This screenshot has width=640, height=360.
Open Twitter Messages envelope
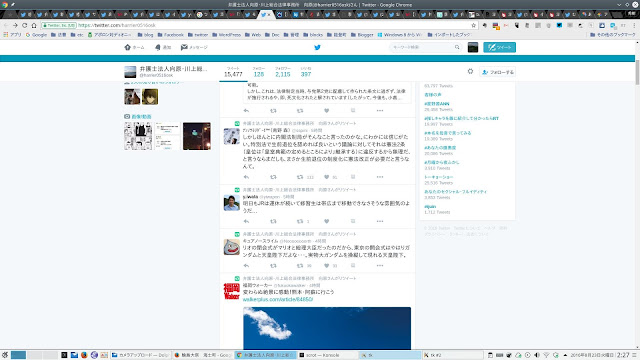click(184, 47)
